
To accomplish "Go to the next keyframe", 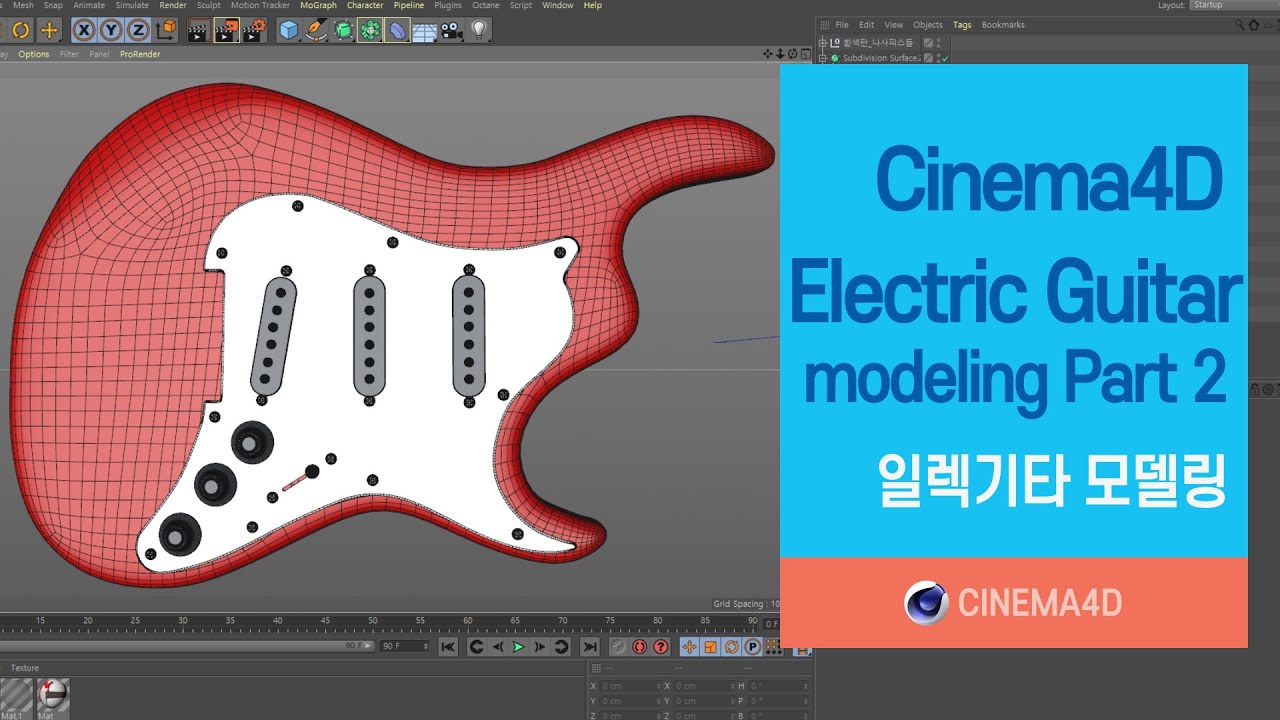I will (561, 647).
